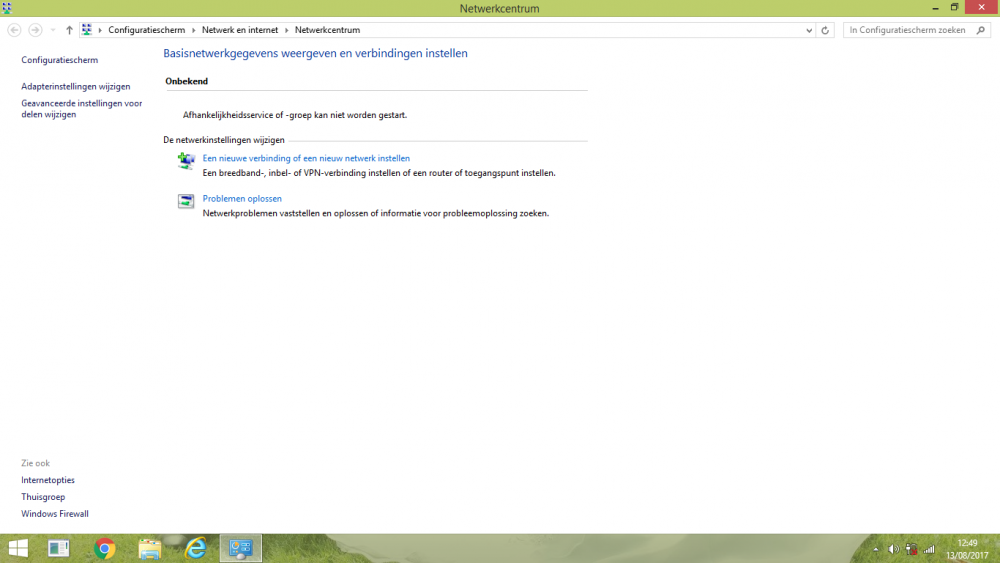Open File Explorer from the taskbar

coord(150,548)
